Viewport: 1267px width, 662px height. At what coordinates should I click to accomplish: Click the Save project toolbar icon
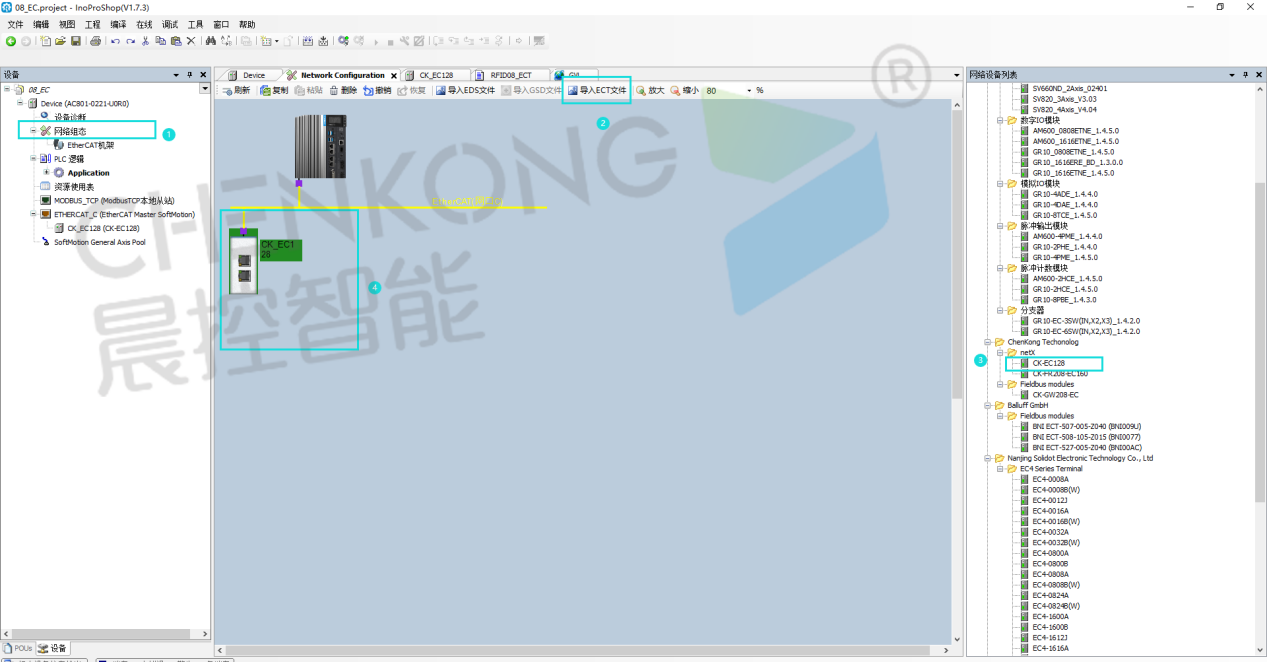[x=75, y=41]
